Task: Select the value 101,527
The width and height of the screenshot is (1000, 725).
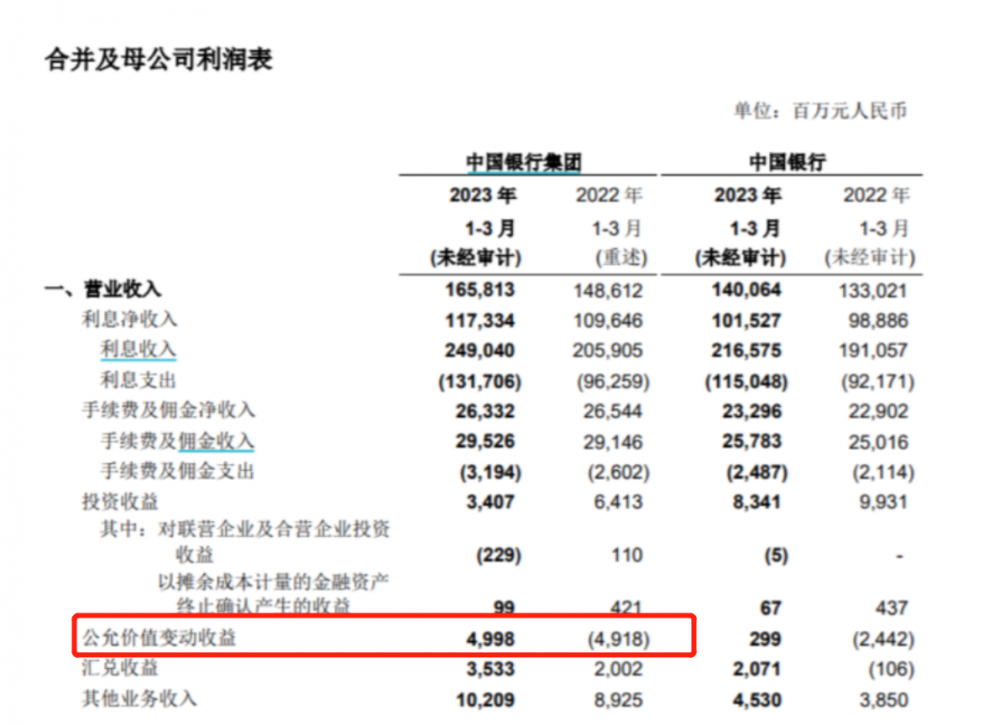Action: click(746, 320)
